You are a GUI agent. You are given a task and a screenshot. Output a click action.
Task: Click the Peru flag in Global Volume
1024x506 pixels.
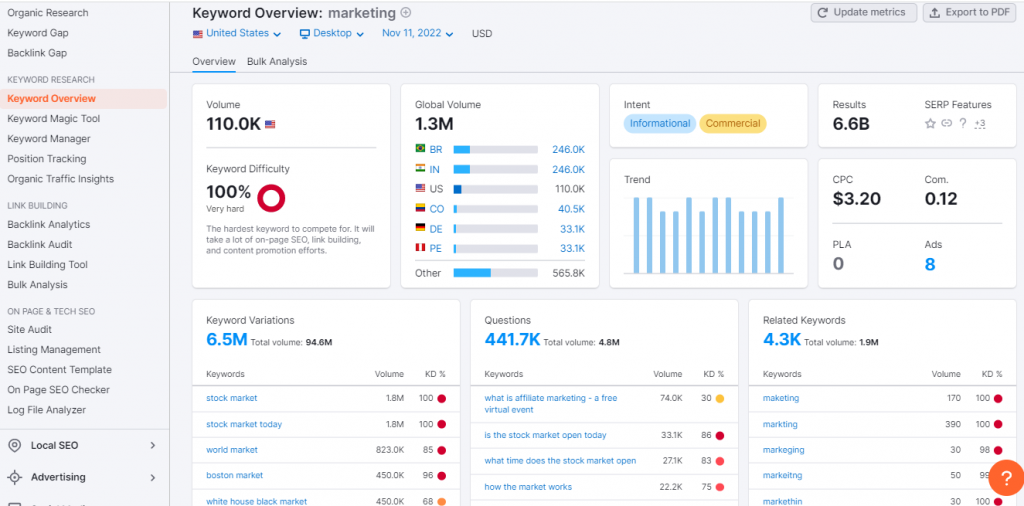[x=421, y=247]
